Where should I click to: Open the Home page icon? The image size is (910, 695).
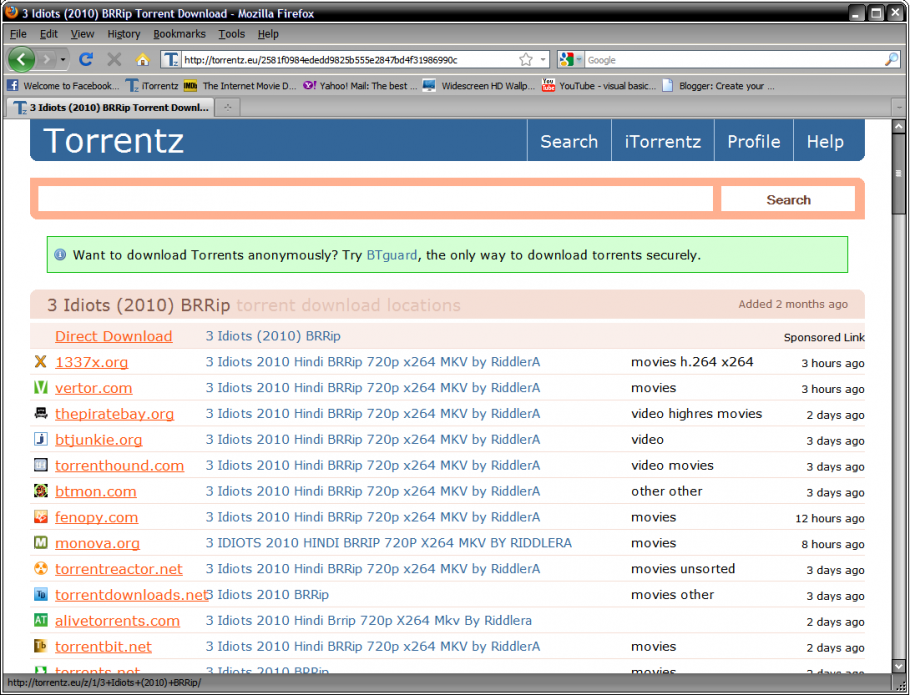143,59
